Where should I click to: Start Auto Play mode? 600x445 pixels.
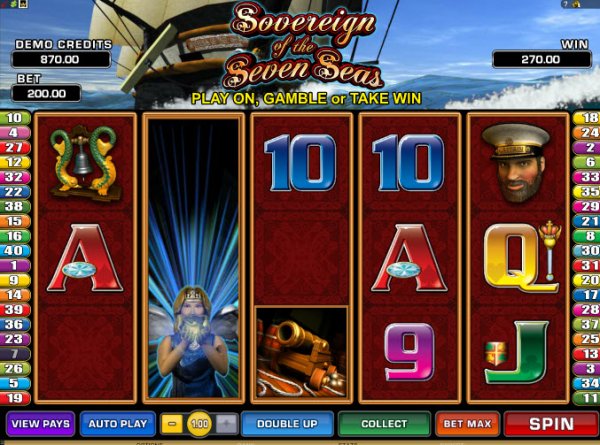118,424
